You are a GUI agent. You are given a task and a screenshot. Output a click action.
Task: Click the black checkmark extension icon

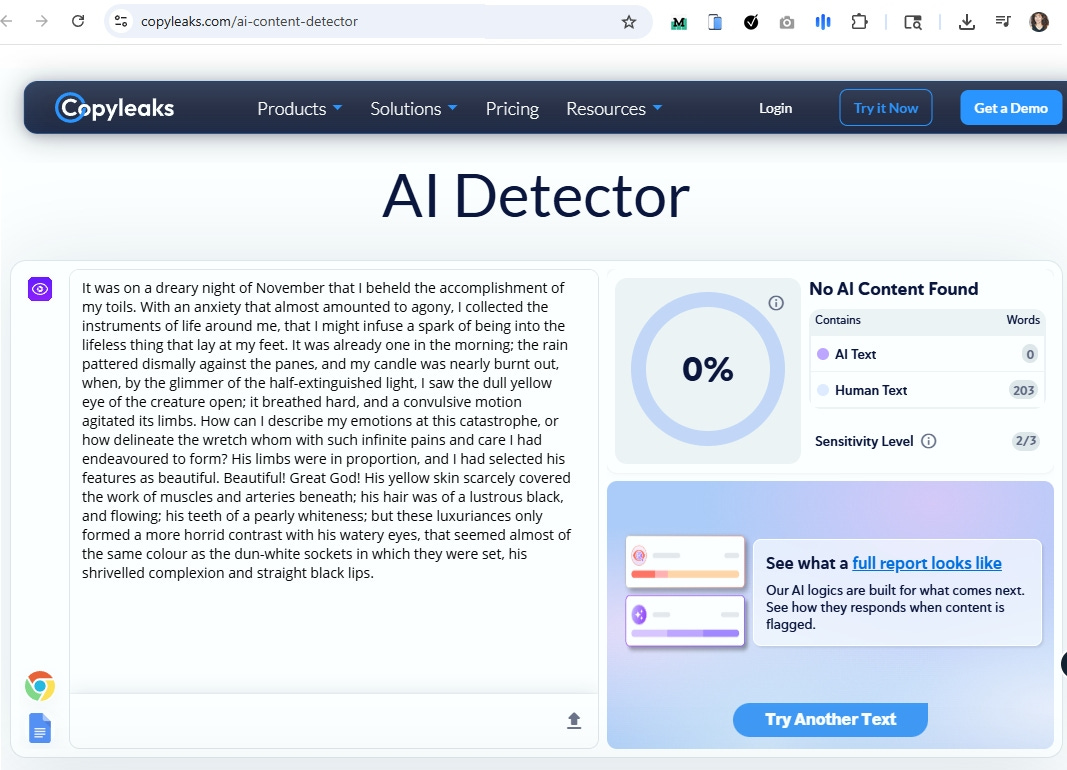coord(751,22)
